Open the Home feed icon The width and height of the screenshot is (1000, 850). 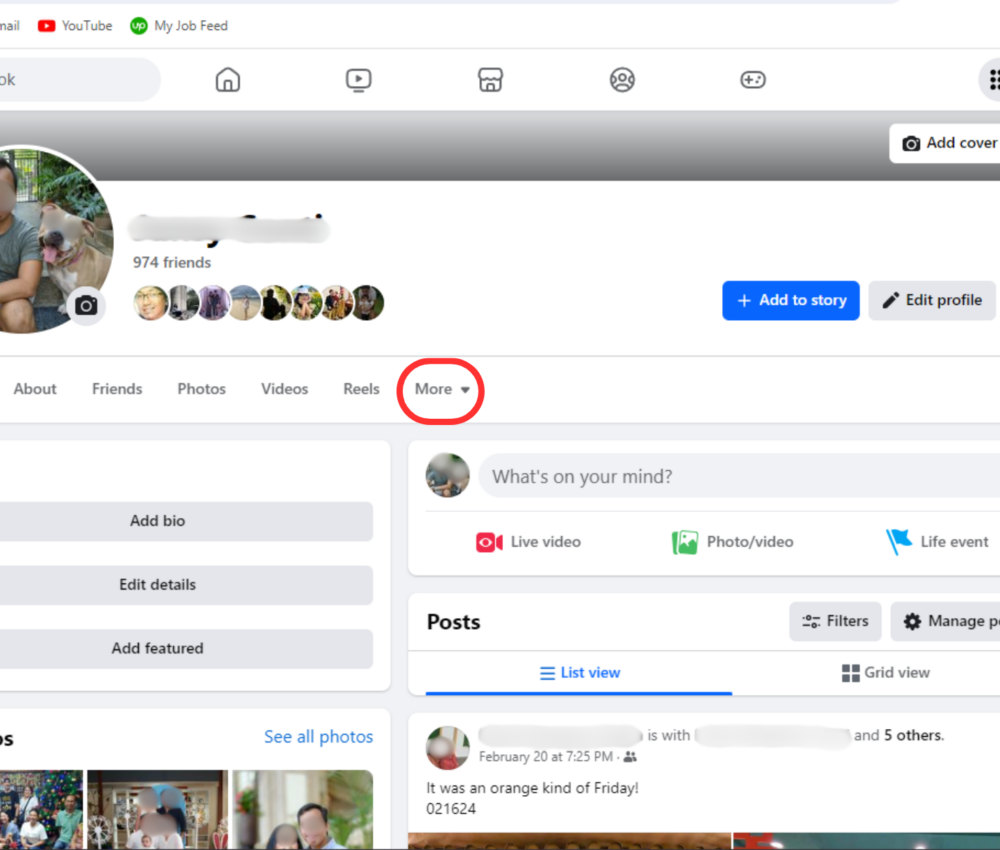pos(227,80)
